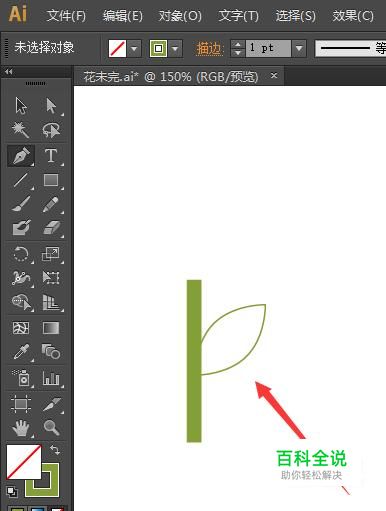Select the Artboard tool
The height and width of the screenshot is (511, 386).
point(21,404)
